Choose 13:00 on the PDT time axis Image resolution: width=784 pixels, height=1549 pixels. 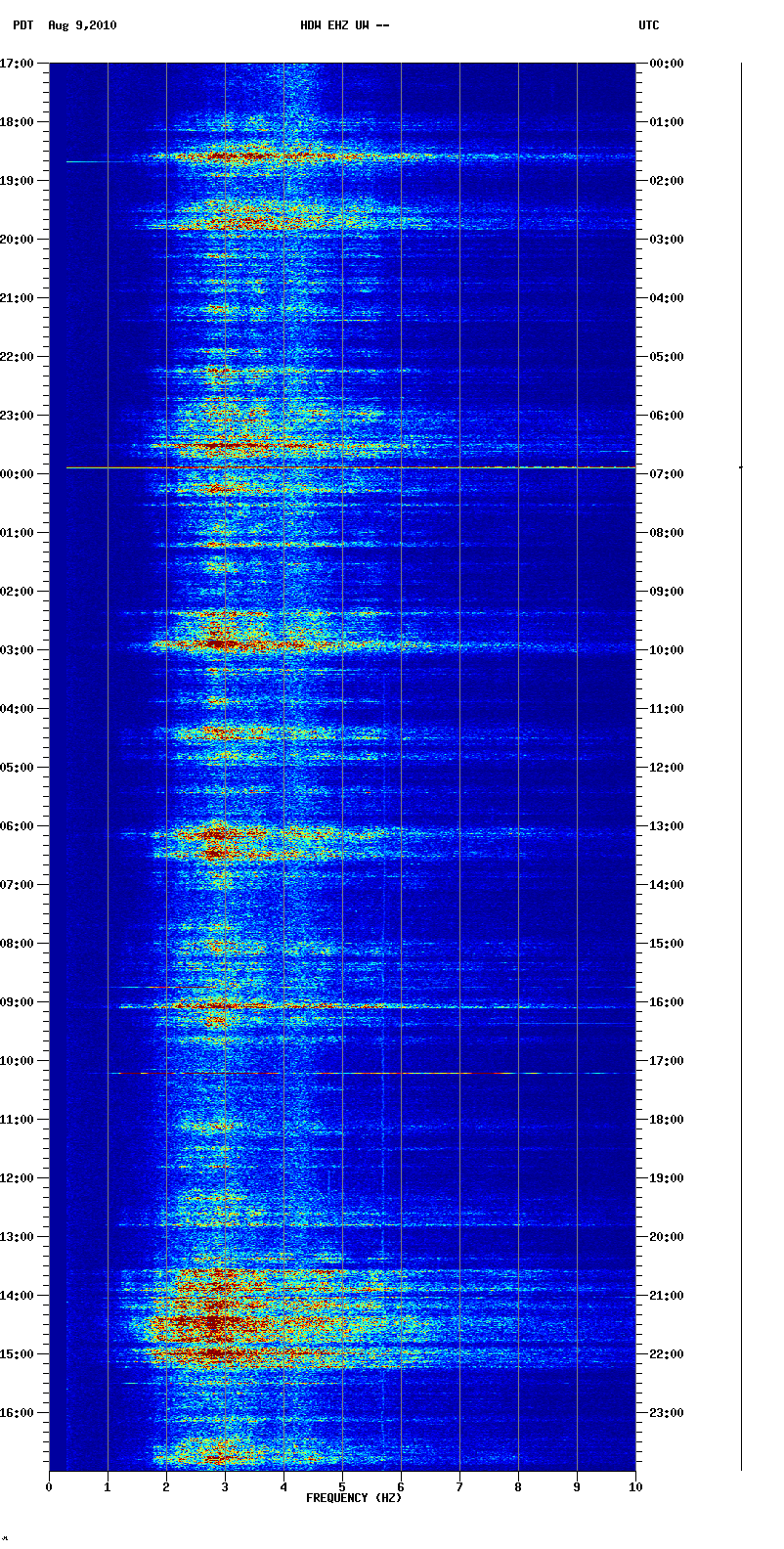[17, 1237]
